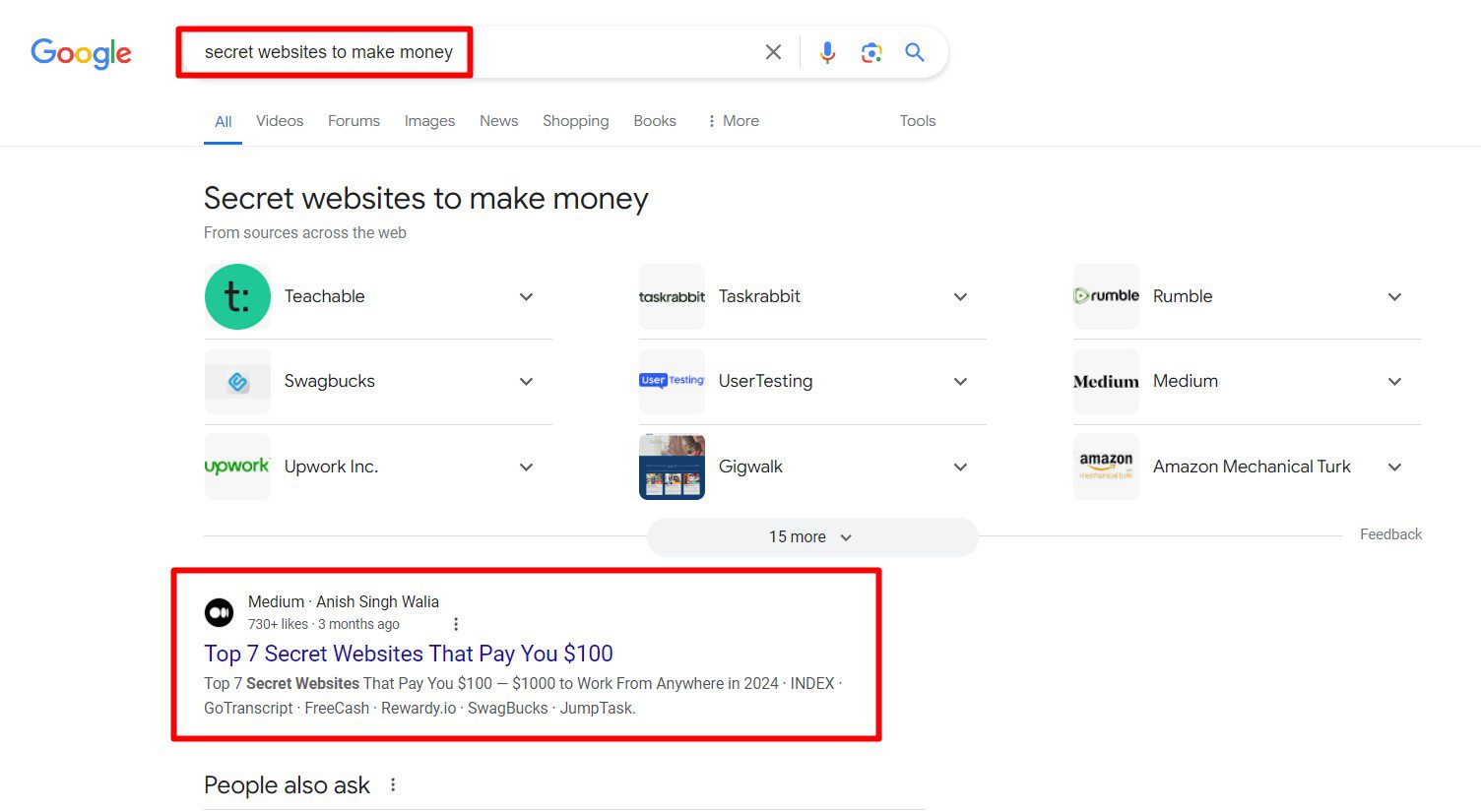Image resolution: width=1481 pixels, height=812 pixels.
Task: Open three-dot menu beside People also ask
Action: click(393, 784)
